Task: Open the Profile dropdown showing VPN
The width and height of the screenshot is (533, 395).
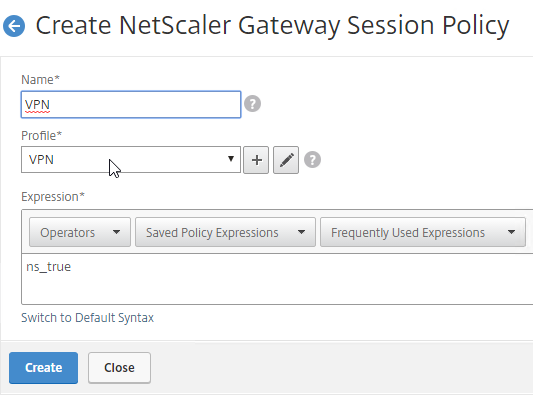Action: 131,160
